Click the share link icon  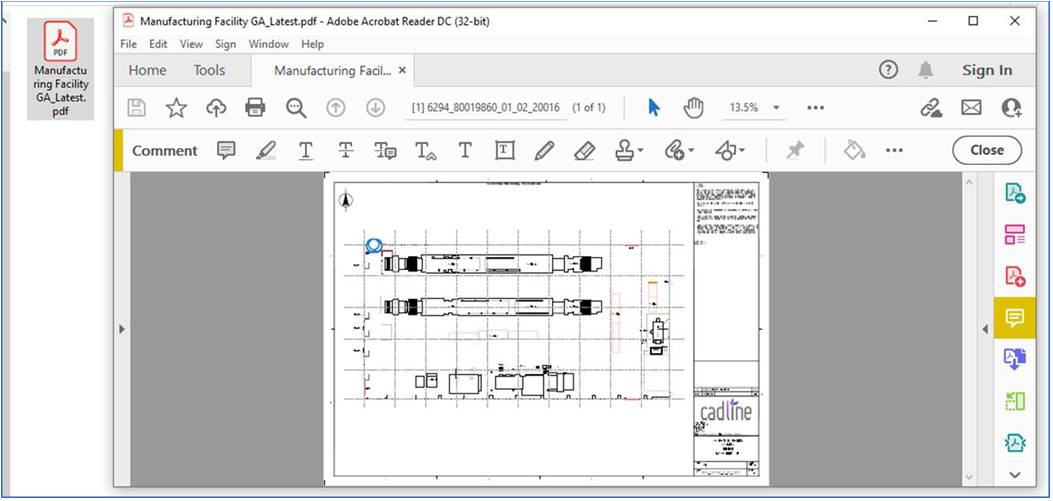click(x=931, y=107)
